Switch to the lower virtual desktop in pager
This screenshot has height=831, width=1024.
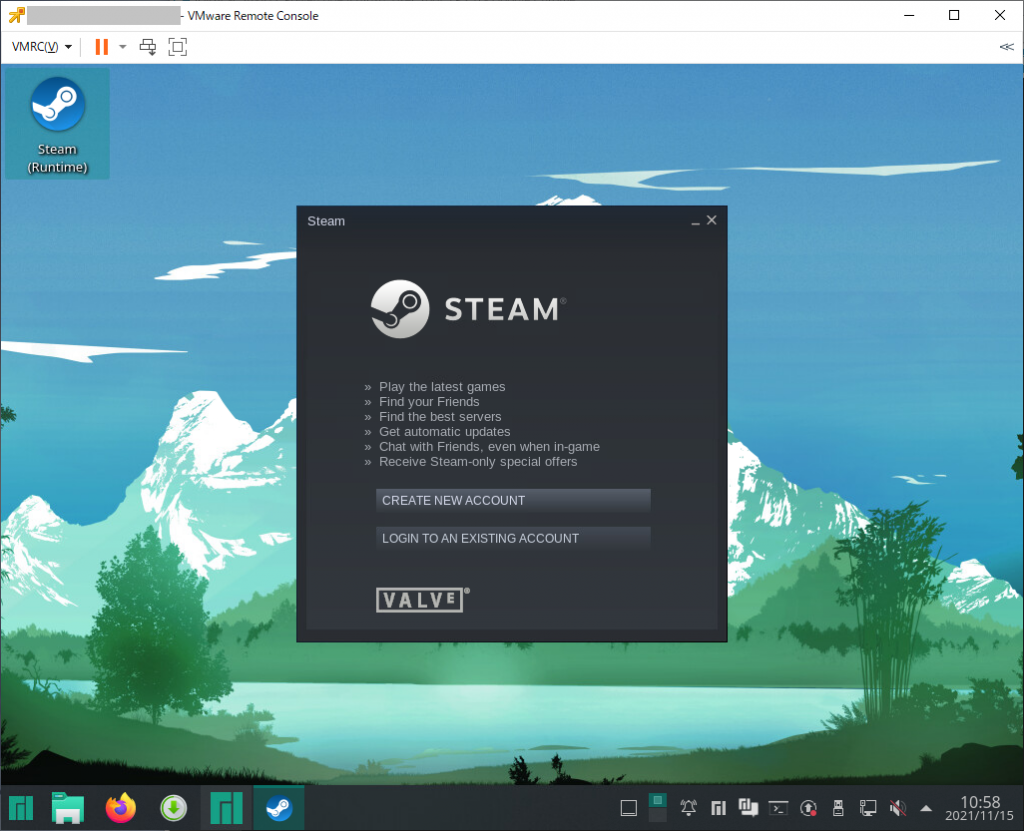pos(658,815)
